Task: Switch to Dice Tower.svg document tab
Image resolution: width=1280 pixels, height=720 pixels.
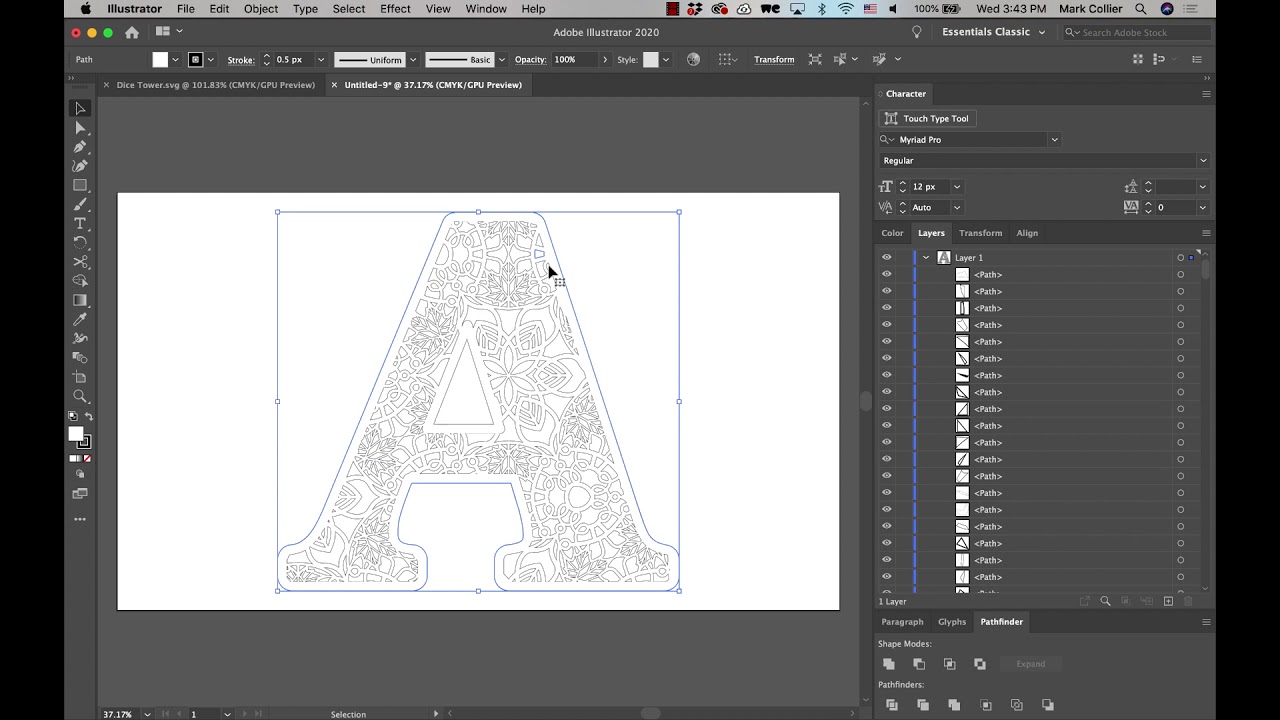Action: click(x=215, y=85)
